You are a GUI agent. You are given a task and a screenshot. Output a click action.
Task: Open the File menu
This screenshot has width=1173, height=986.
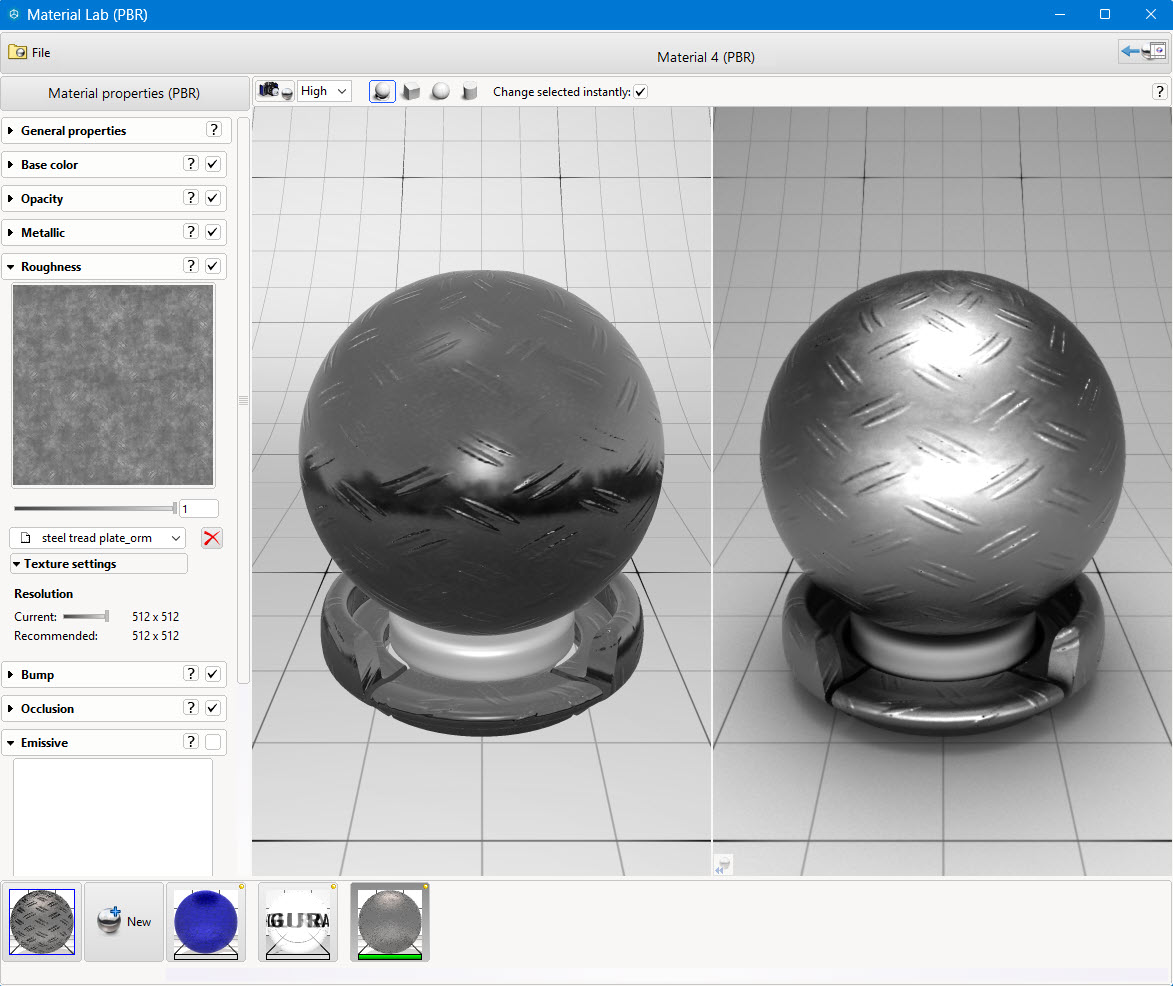(30, 52)
